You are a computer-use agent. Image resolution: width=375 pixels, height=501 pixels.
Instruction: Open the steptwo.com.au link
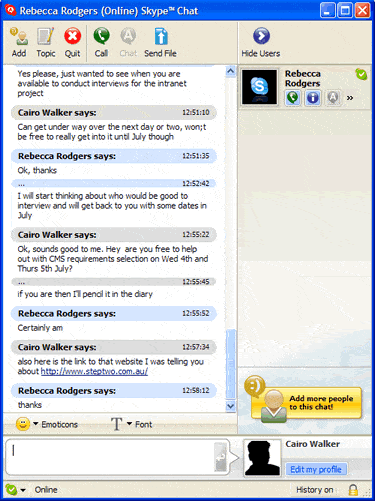pyautogui.click(x=94, y=371)
